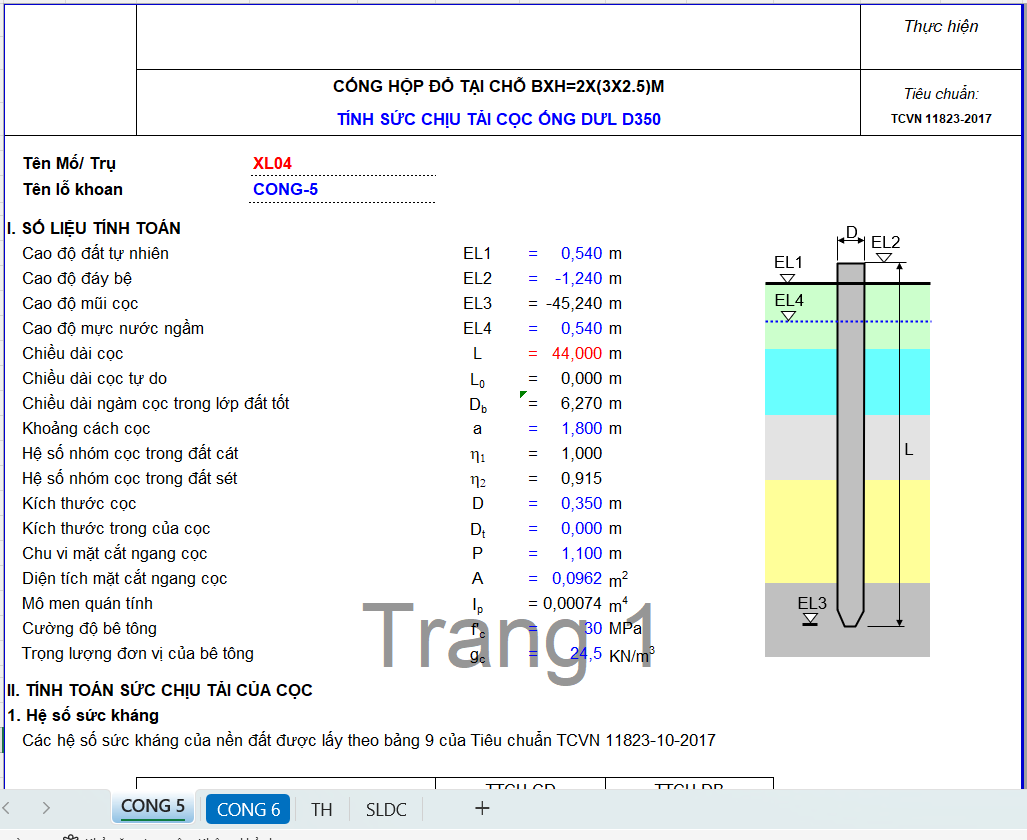
Task: Select the pile length value 44,000
Action: point(577,353)
